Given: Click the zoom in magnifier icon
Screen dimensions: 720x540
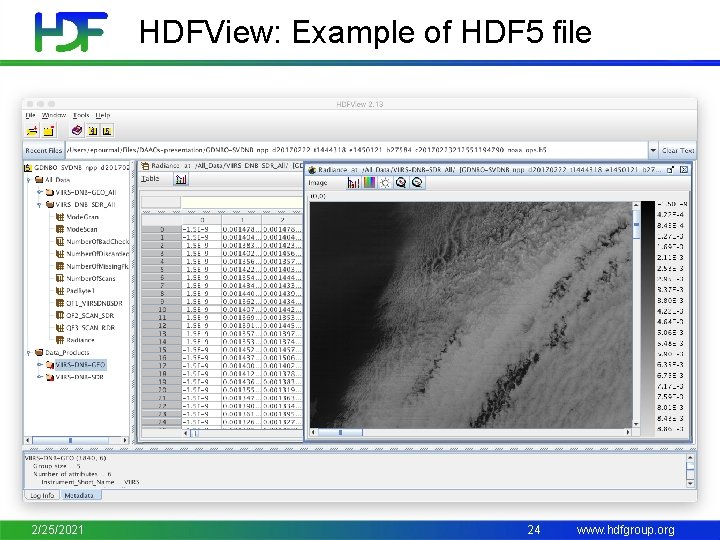Looking at the screenshot, I should pos(401,183).
